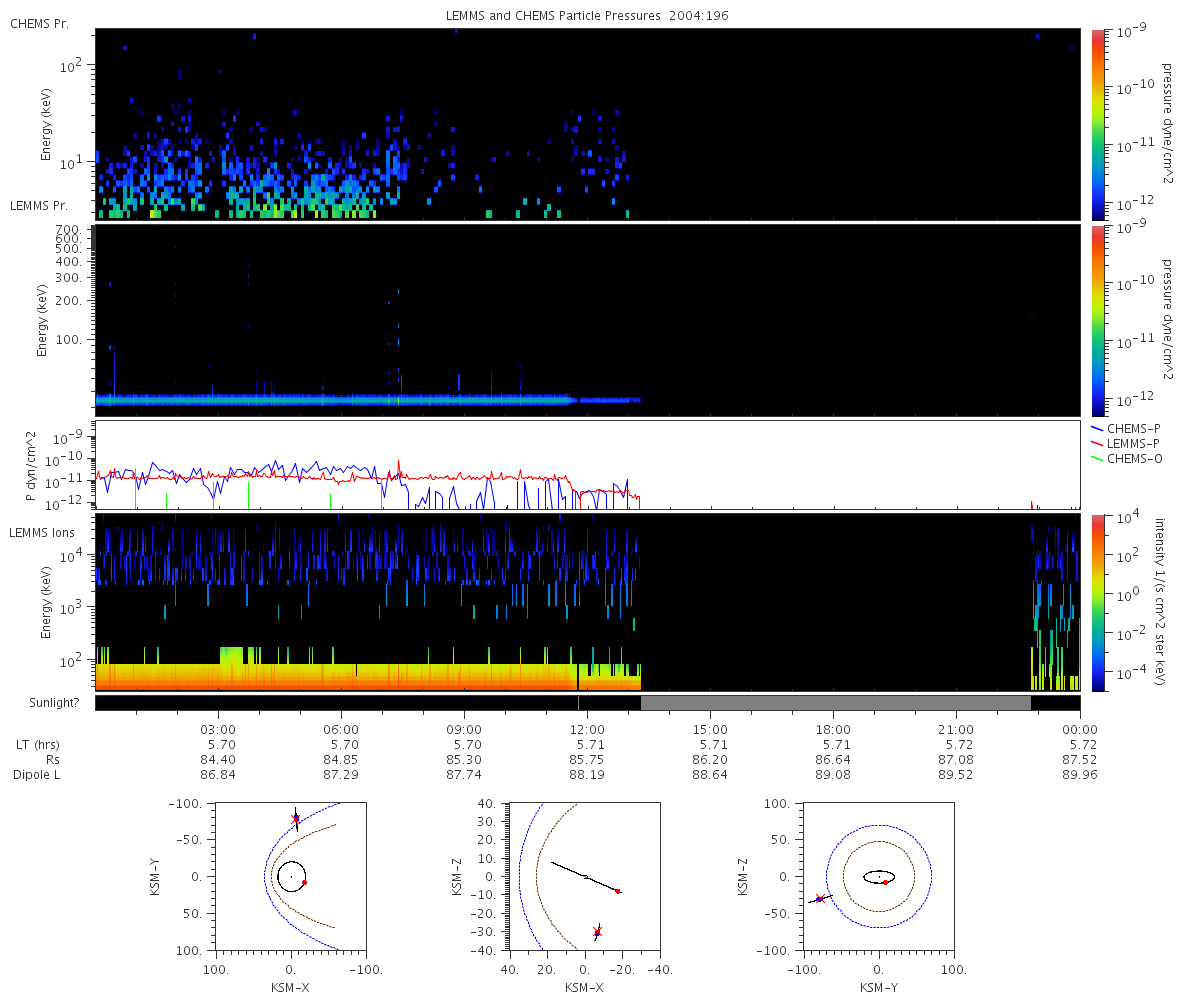Select the green CHEMS-O legend entry
The image size is (1200, 1000).
[1129, 458]
